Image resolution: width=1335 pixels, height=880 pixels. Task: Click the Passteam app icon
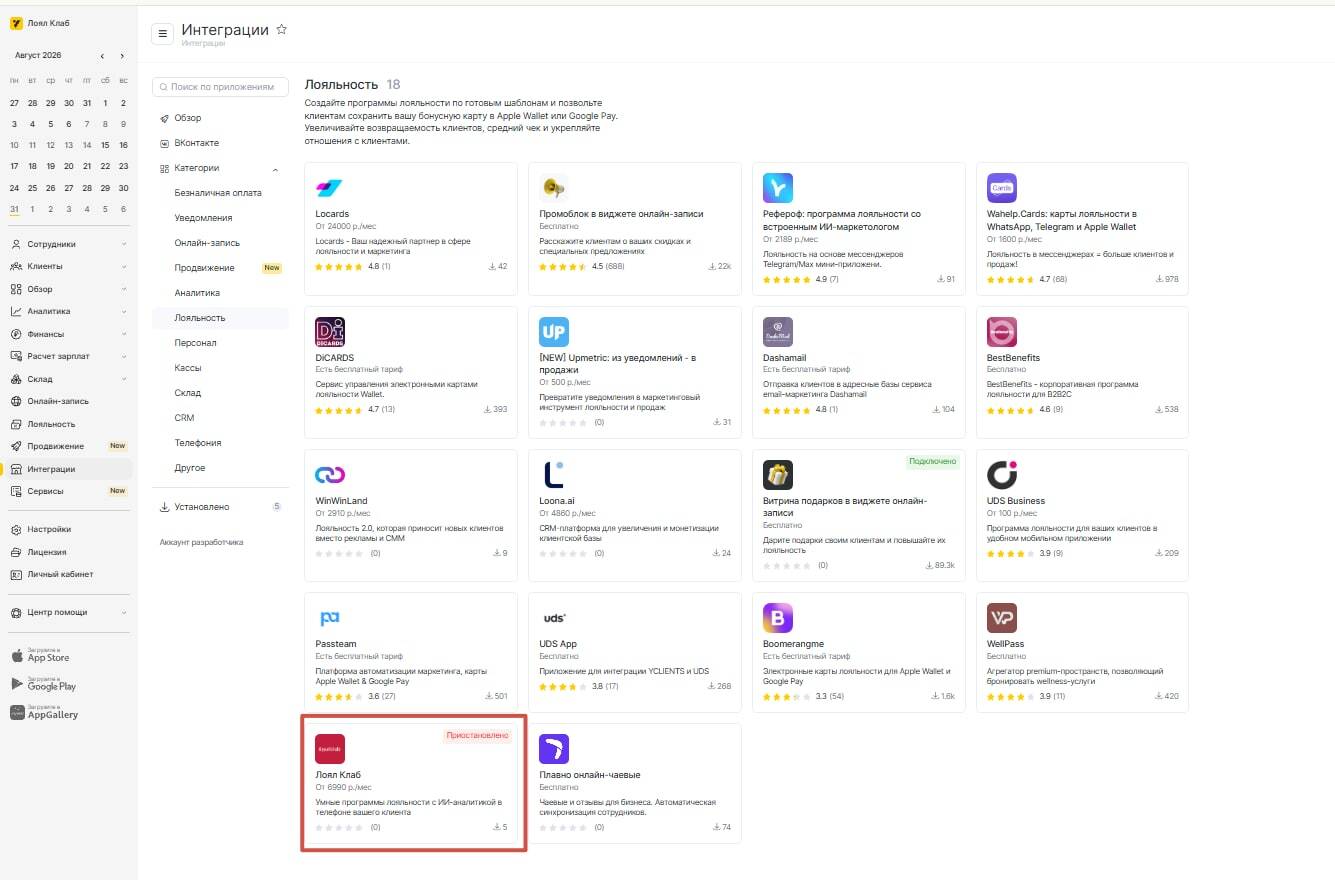(x=329, y=618)
